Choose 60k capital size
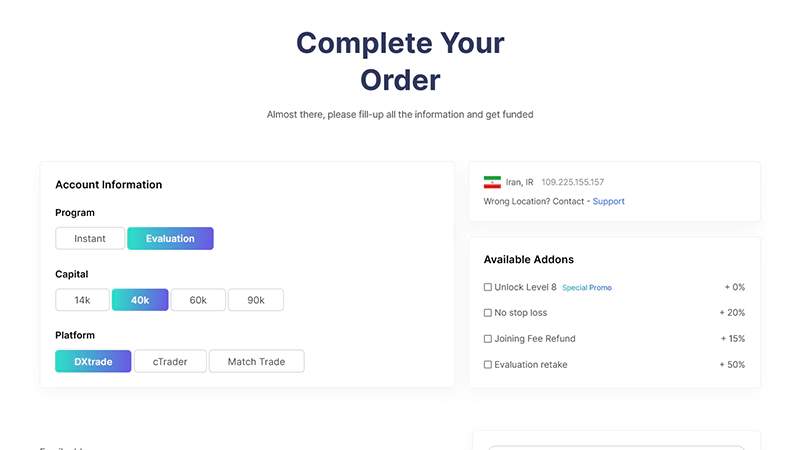The height and width of the screenshot is (450, 800). [x=198, y=300]
